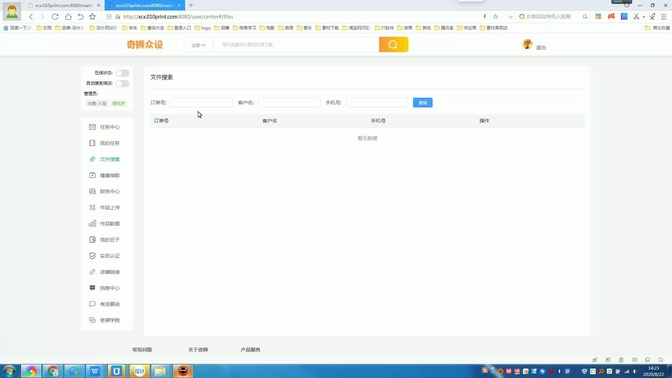The image size is (672, 378).
Task: Open 健康指数 sidebar entry
Action: click(105, 175)
